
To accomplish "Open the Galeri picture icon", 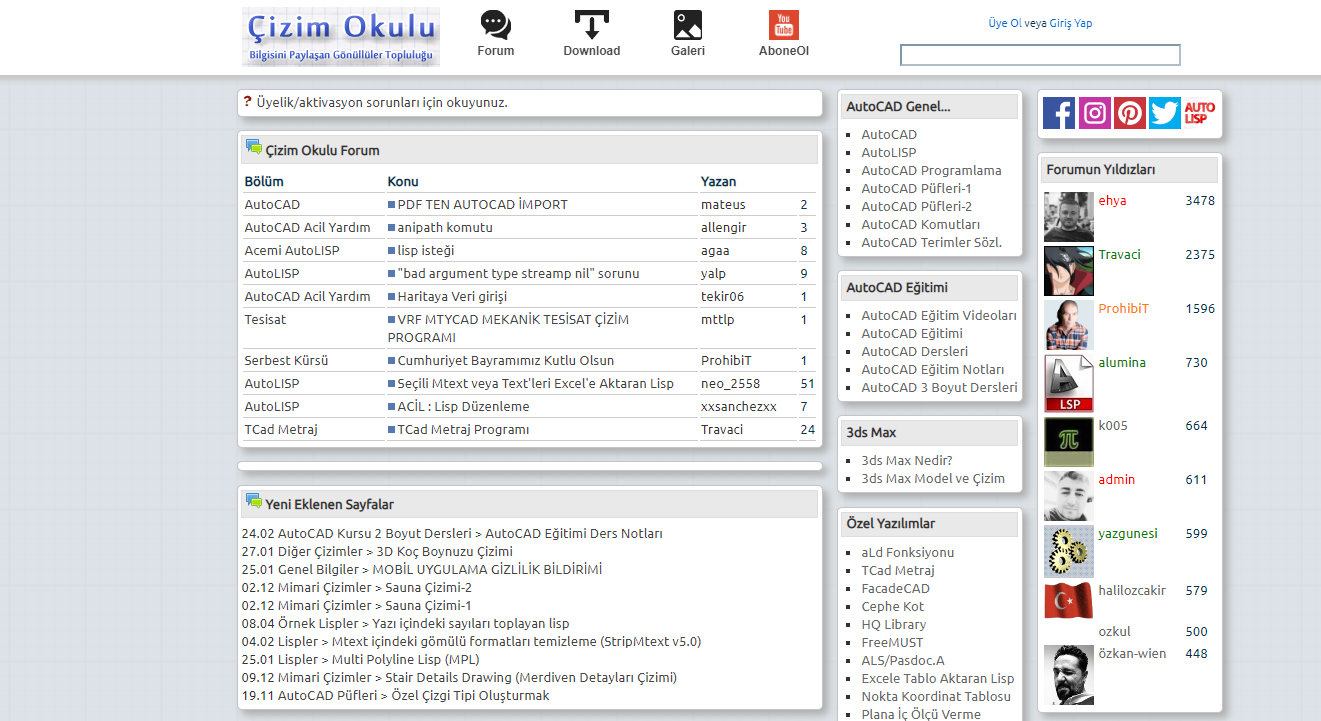I will pyautogui.click(x=687, y=24).
